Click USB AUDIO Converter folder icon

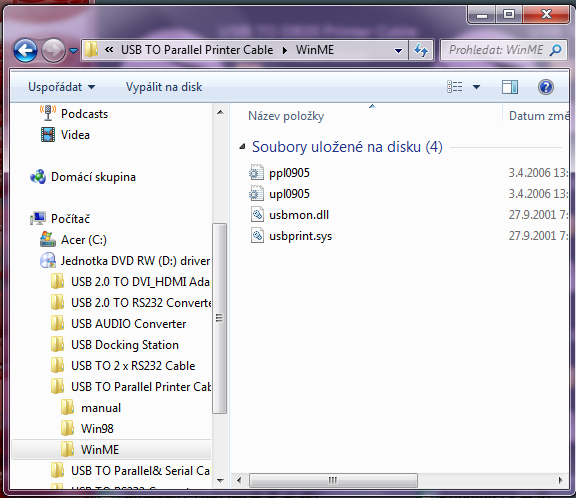pyautogui.click(x=58, y=324)
